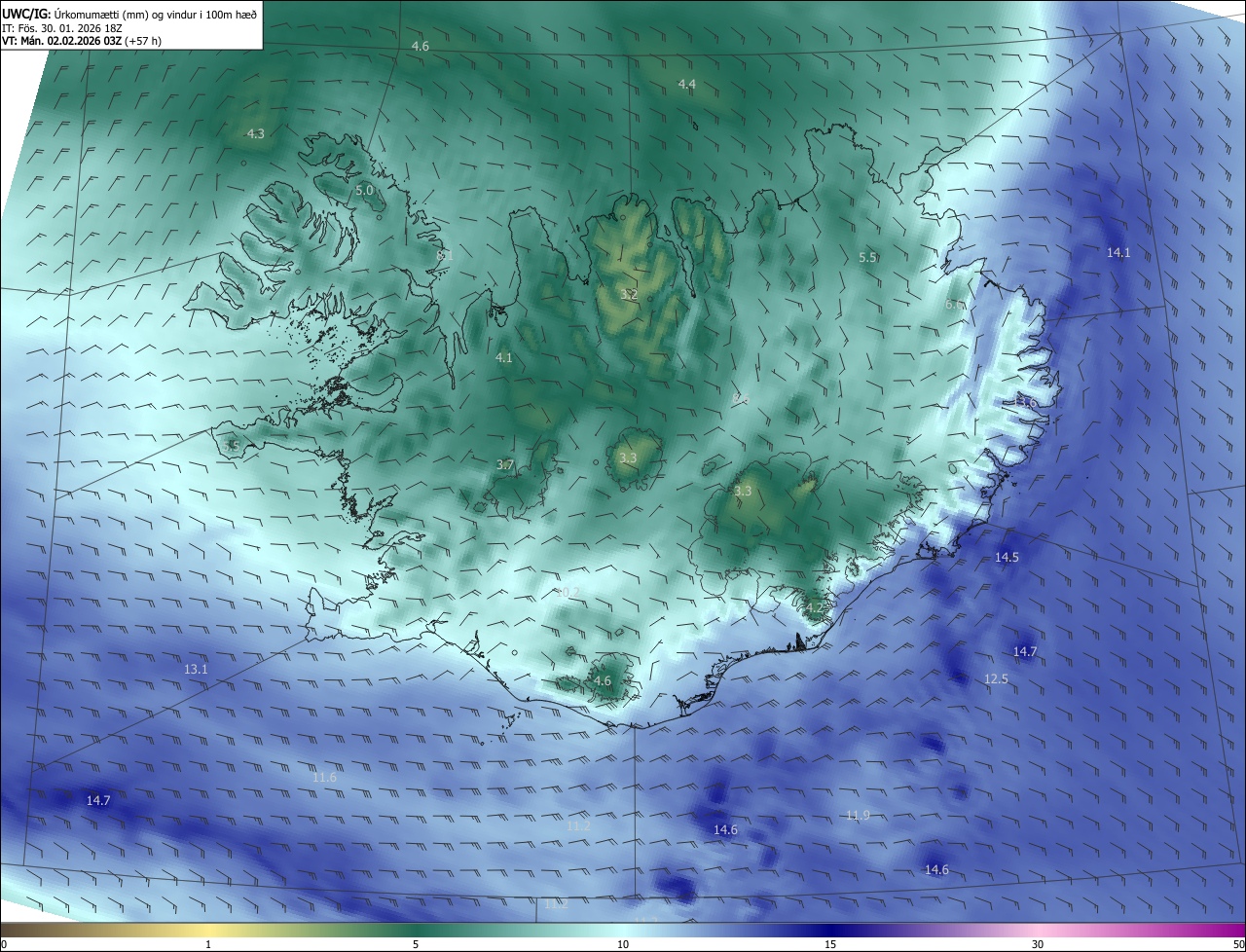Click the color scale tick label 5
1246x952 pixels.
[x=416, y=944]
